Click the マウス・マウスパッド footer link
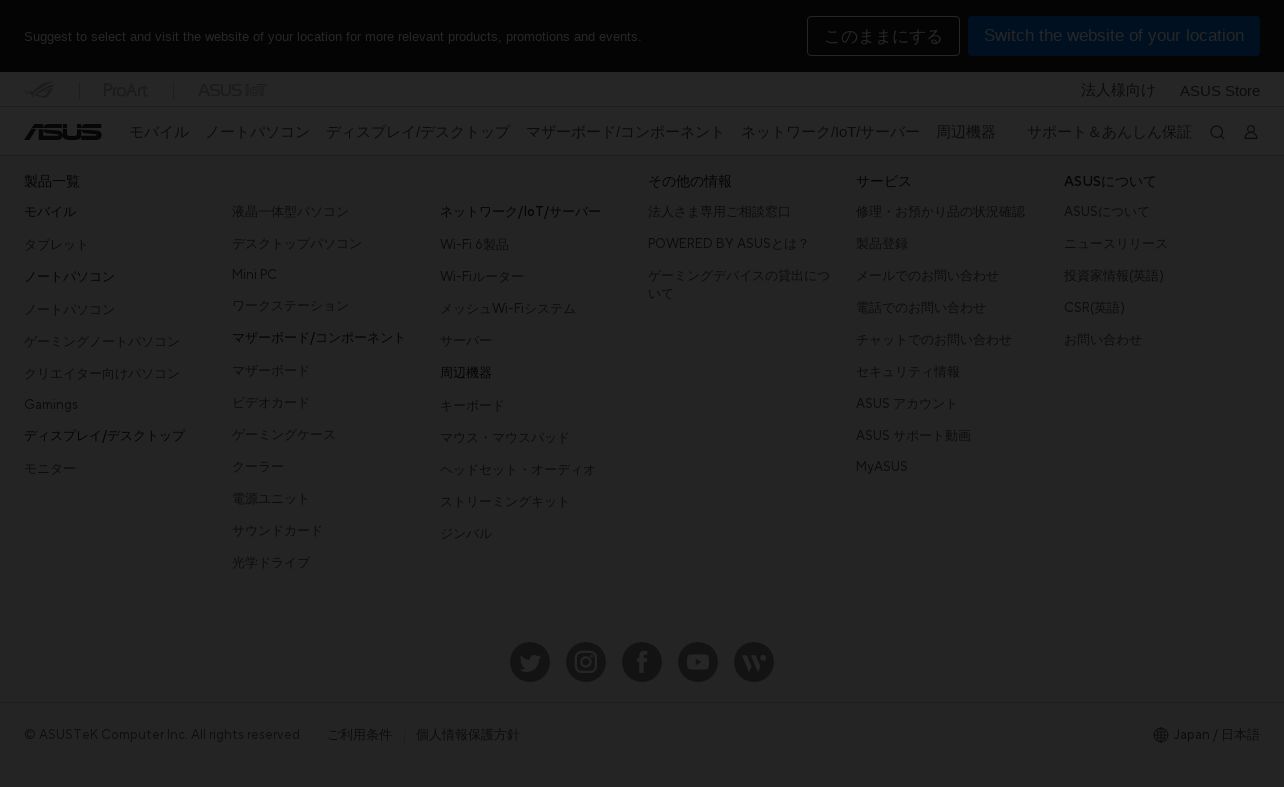 coord(505,438)
